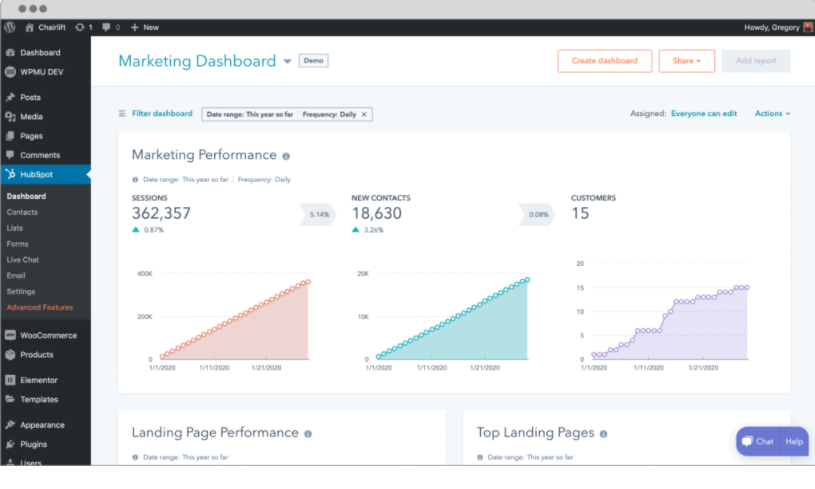This screenshot has height=489, width=815.
Task: Open Plugins in the sidebar
Action: [x=33, y=444]
